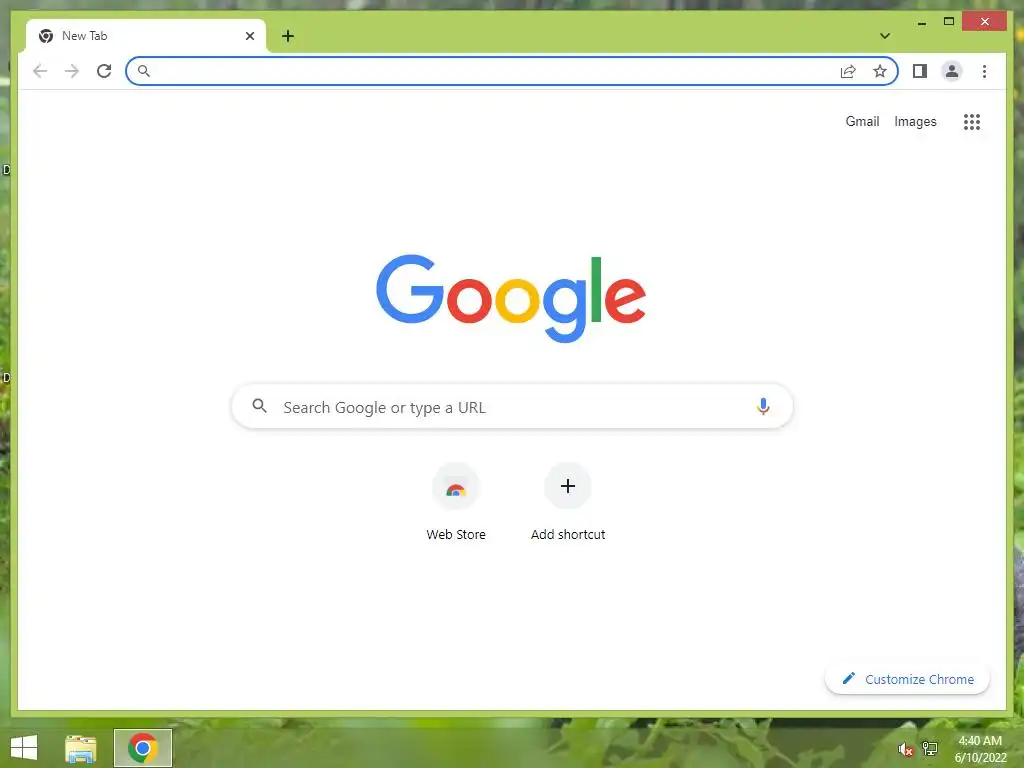Screen dimensions: 1024x768
Task: Click the Add shortcut plus icon
Action: point(568,486)
